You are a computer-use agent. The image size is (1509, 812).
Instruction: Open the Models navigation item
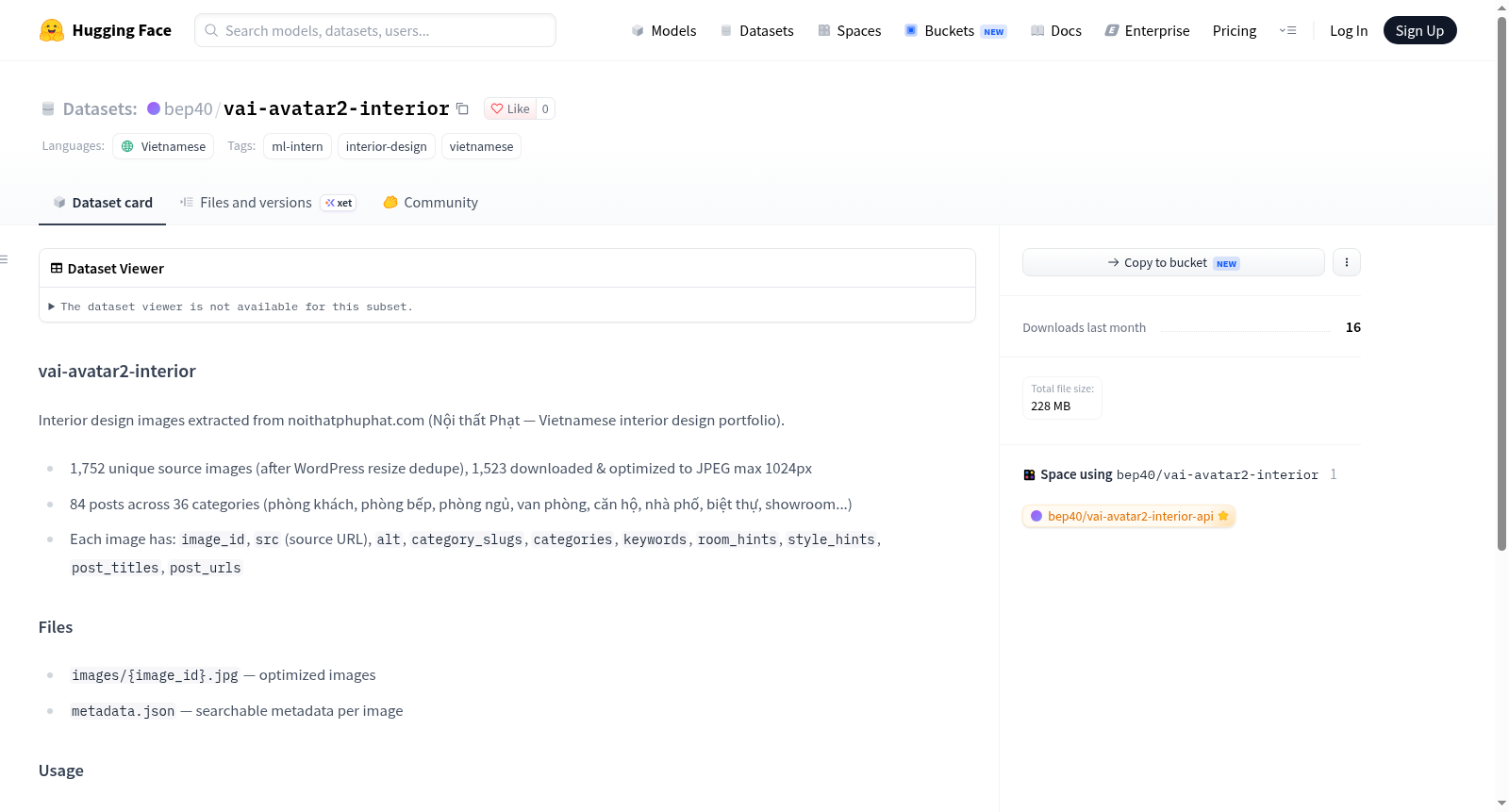pos(664,30)
